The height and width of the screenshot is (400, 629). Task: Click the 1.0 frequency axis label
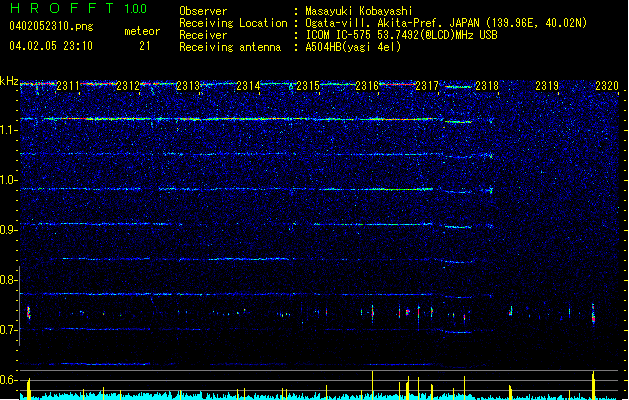(x=9, y=180)
